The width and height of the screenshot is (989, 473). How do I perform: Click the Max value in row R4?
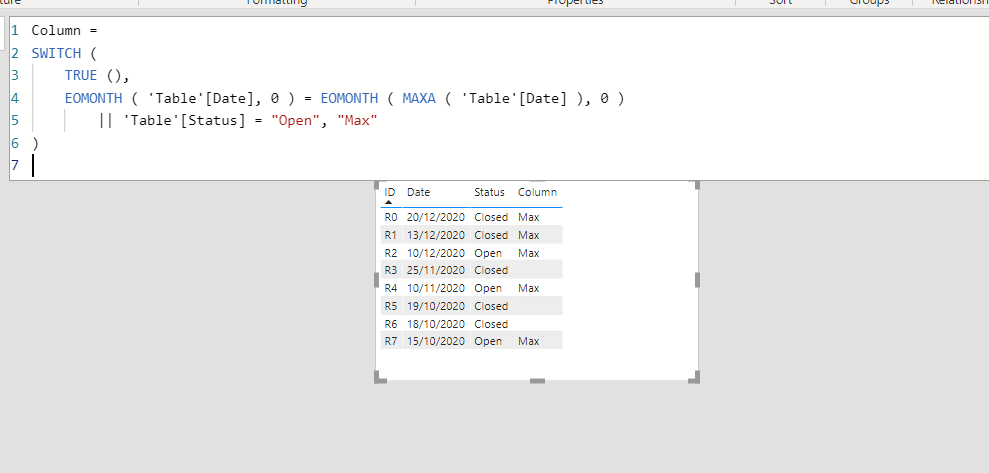pos(529,288)
